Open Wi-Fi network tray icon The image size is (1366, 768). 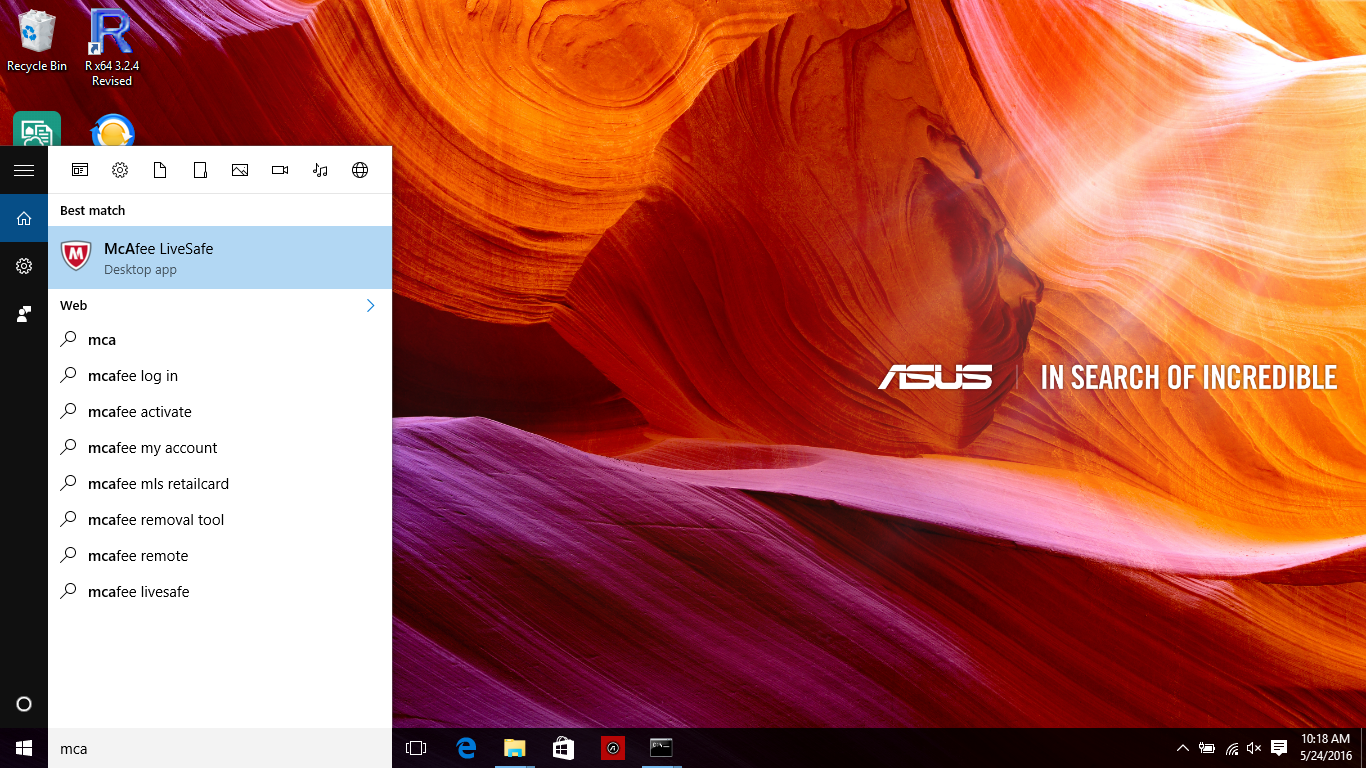pos(1231,748)
